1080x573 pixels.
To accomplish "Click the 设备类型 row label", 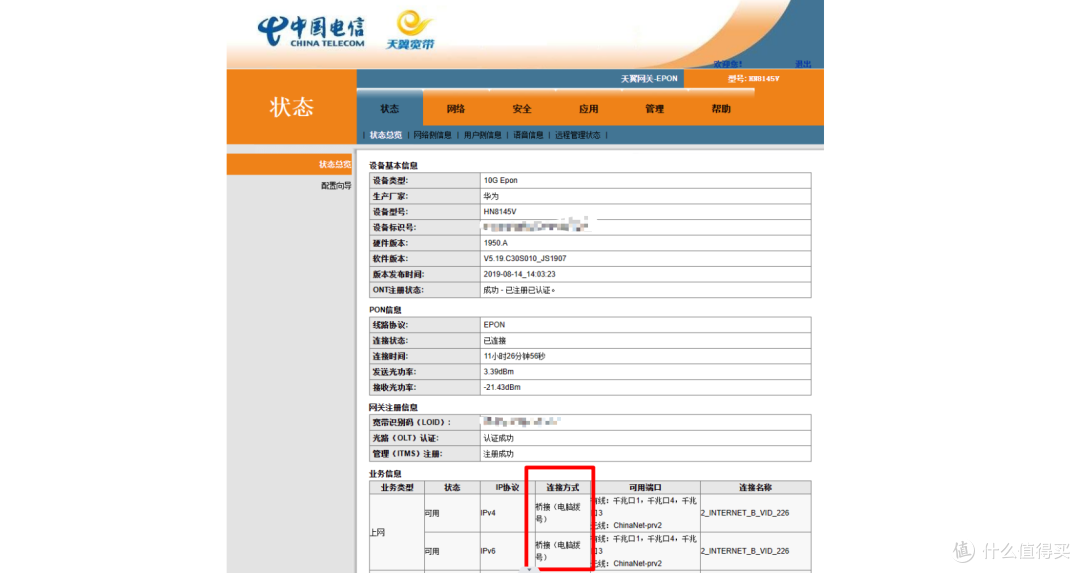I will (x=391, y=180).
